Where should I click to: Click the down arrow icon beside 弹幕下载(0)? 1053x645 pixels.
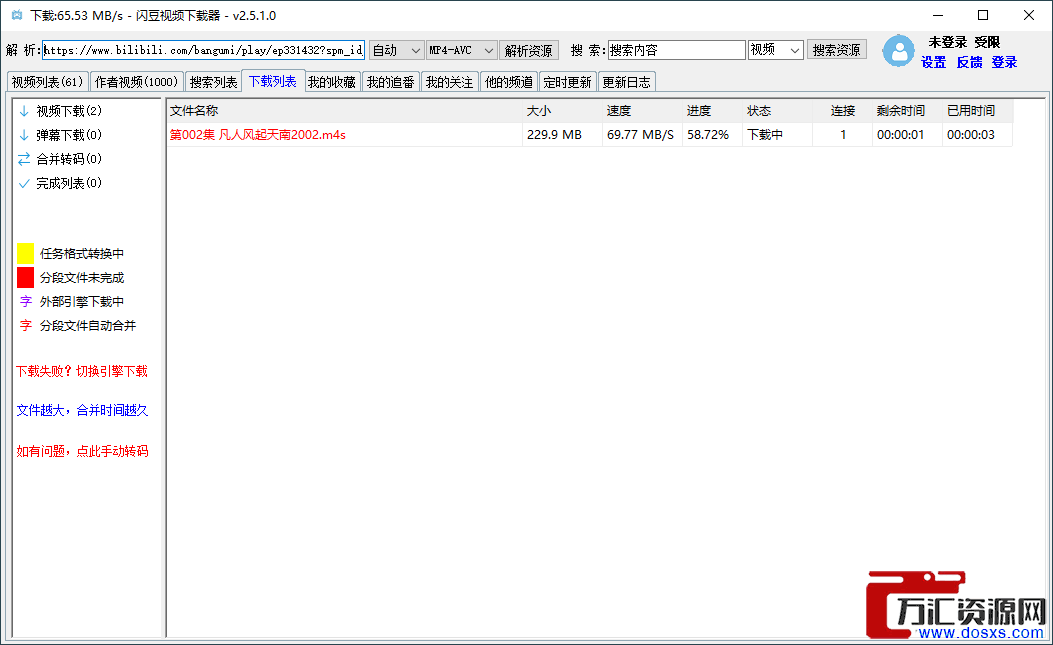pos(24,135)
